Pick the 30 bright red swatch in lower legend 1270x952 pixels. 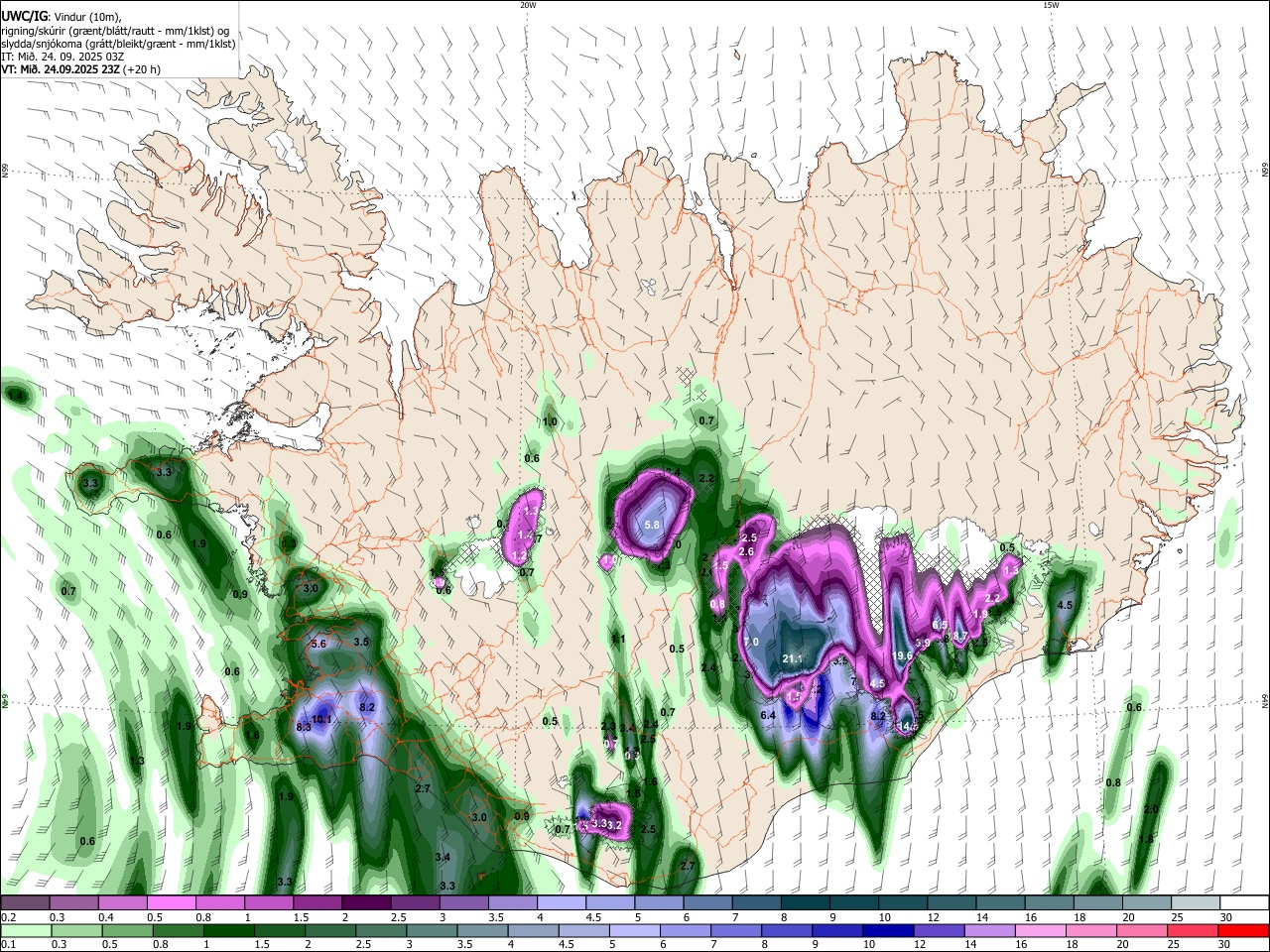tap(1243, 930)
